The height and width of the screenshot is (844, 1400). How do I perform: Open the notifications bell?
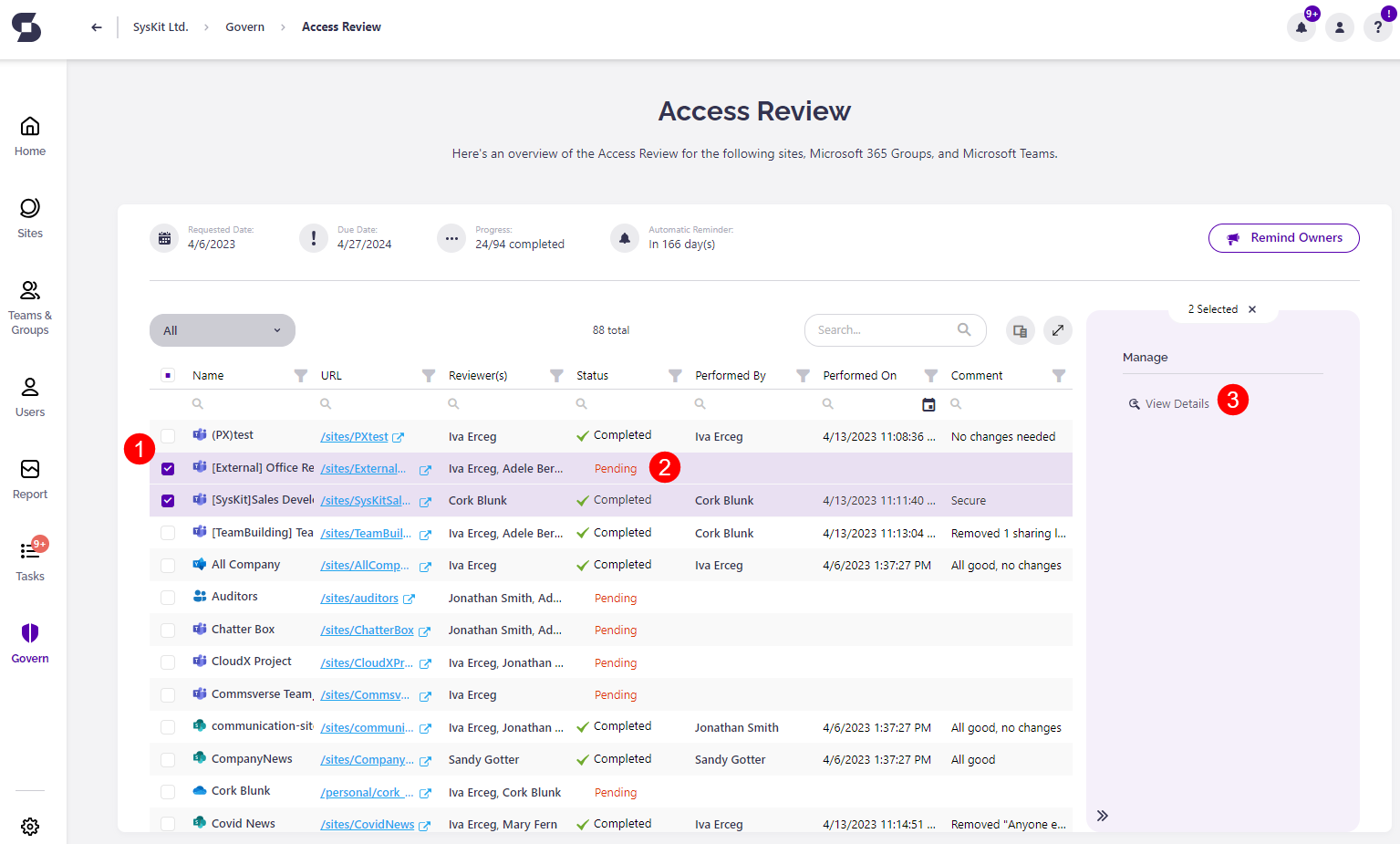pos(1301,27)
